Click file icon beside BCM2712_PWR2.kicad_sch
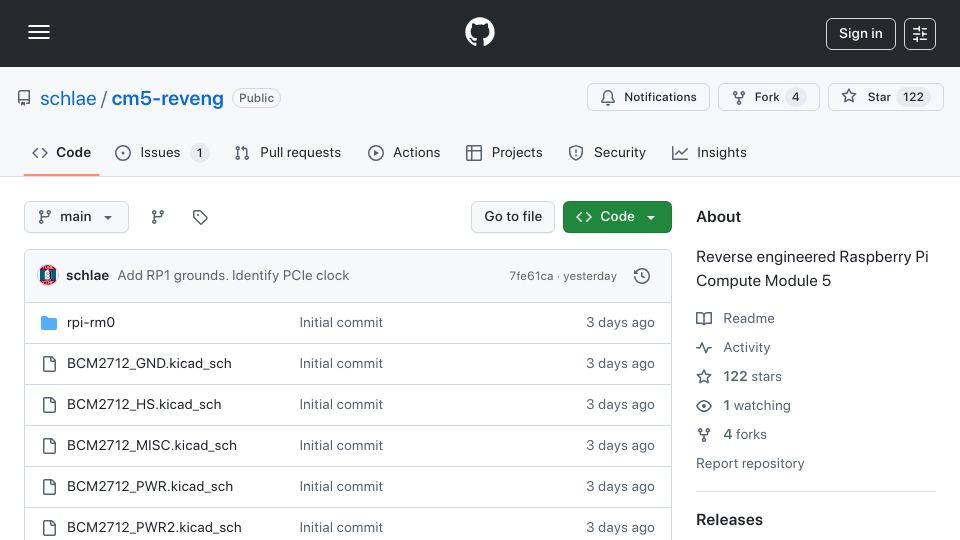Viewport: 960px width, 540px height. [x=50, y=528]
